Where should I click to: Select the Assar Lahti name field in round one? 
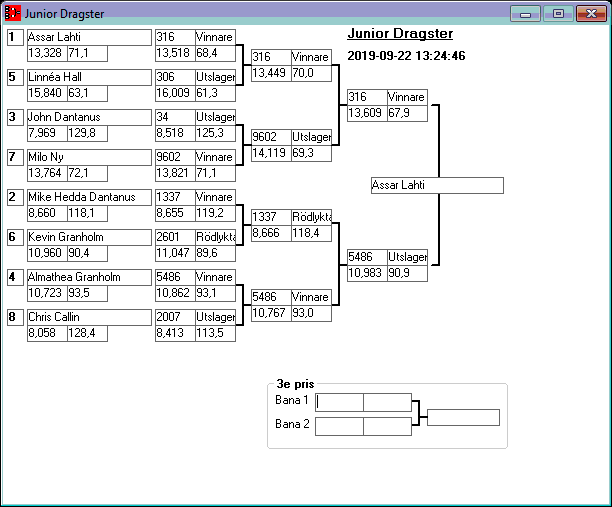(x=88, y=37)
